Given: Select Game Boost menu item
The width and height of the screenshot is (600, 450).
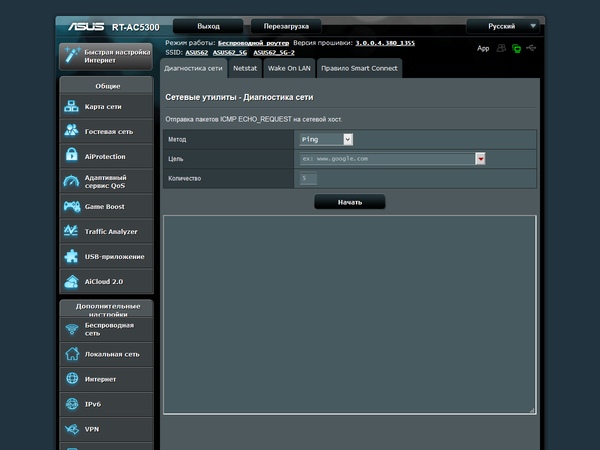Looking at the screenshot, I should point(106,206).
